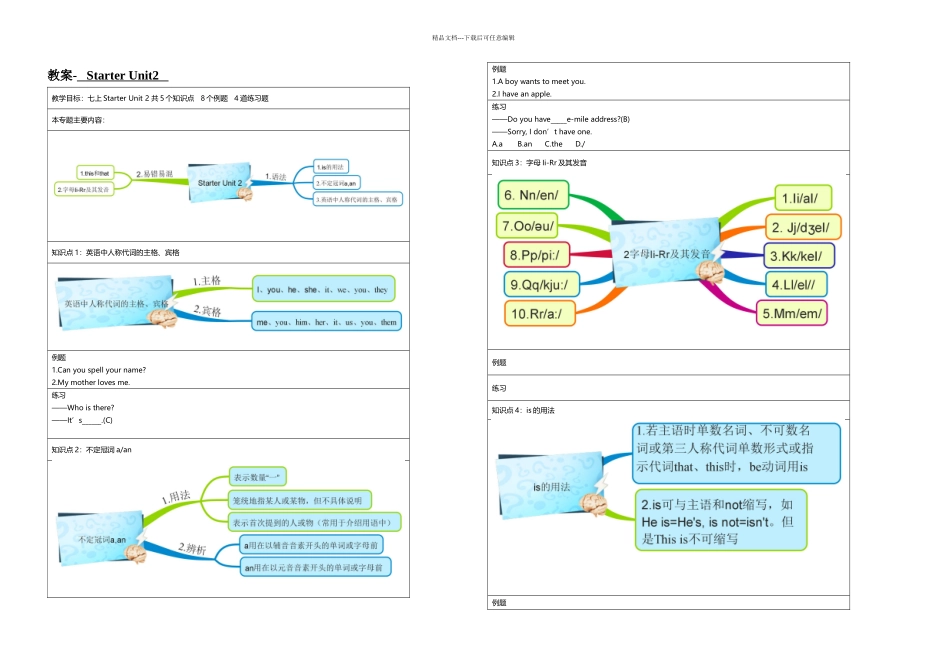Select the small "2.不定冠词a,an" overview node

tap(336, 182)
